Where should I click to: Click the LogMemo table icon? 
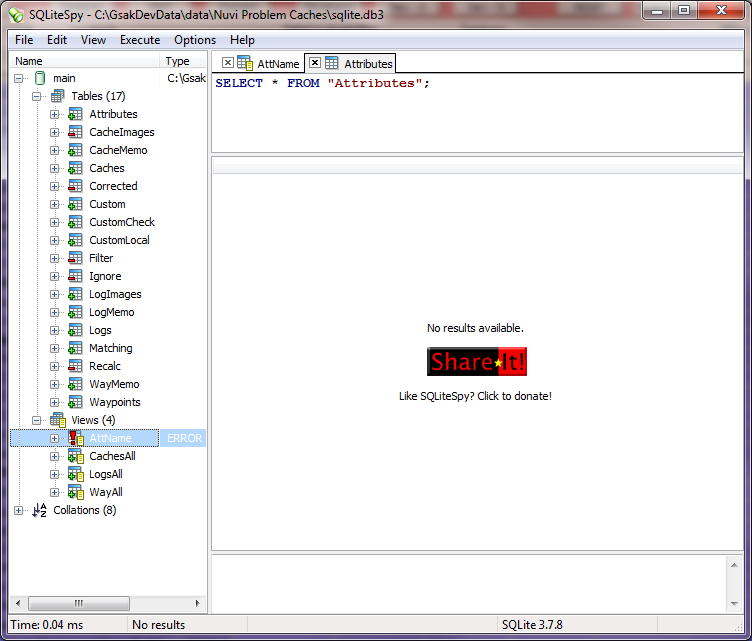coord(75,312)
